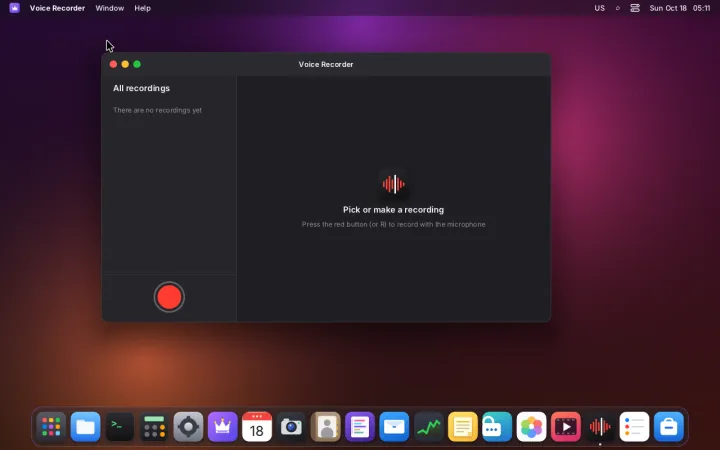Screen dimensions: 720x450
Task: Open the green chart Stocks app in dock
Action: coord(428,427)
